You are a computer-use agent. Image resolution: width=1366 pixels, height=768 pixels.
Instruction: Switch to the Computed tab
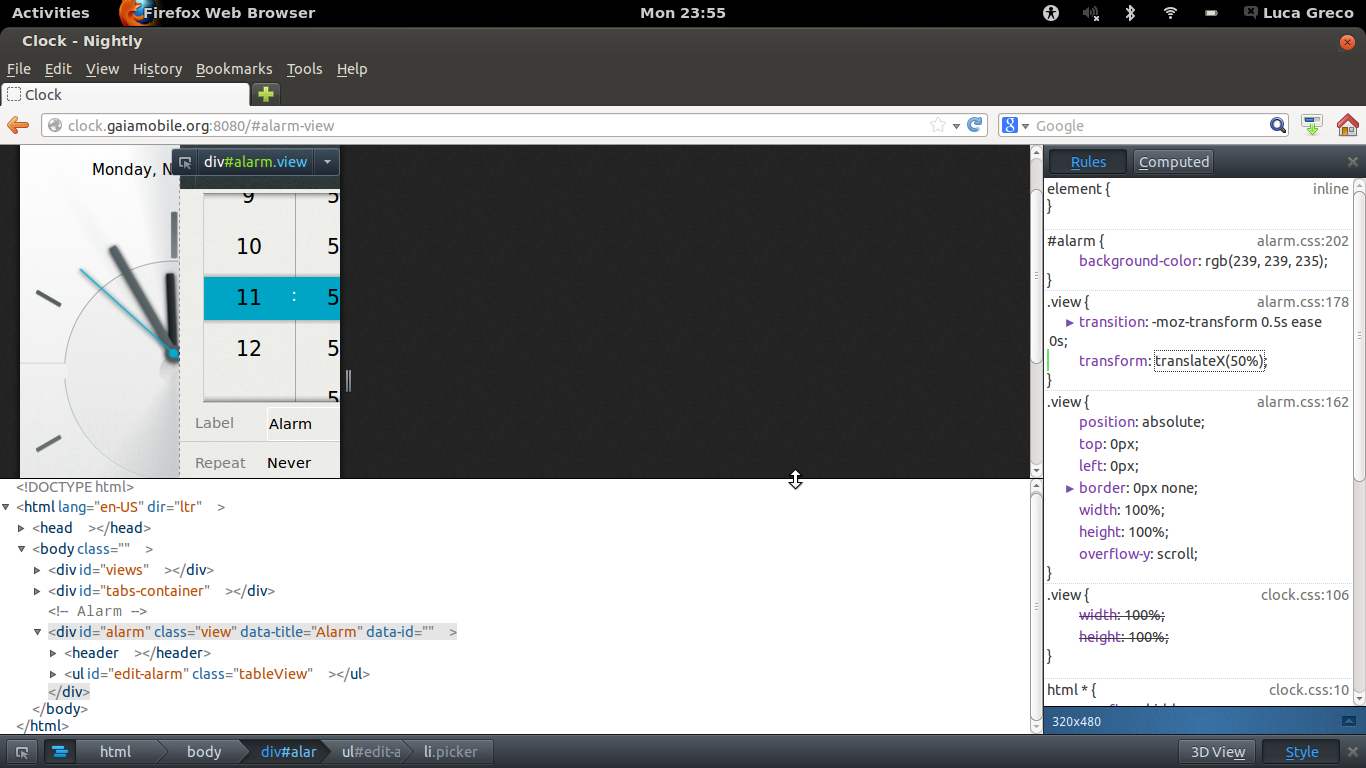coord(1174,162)
